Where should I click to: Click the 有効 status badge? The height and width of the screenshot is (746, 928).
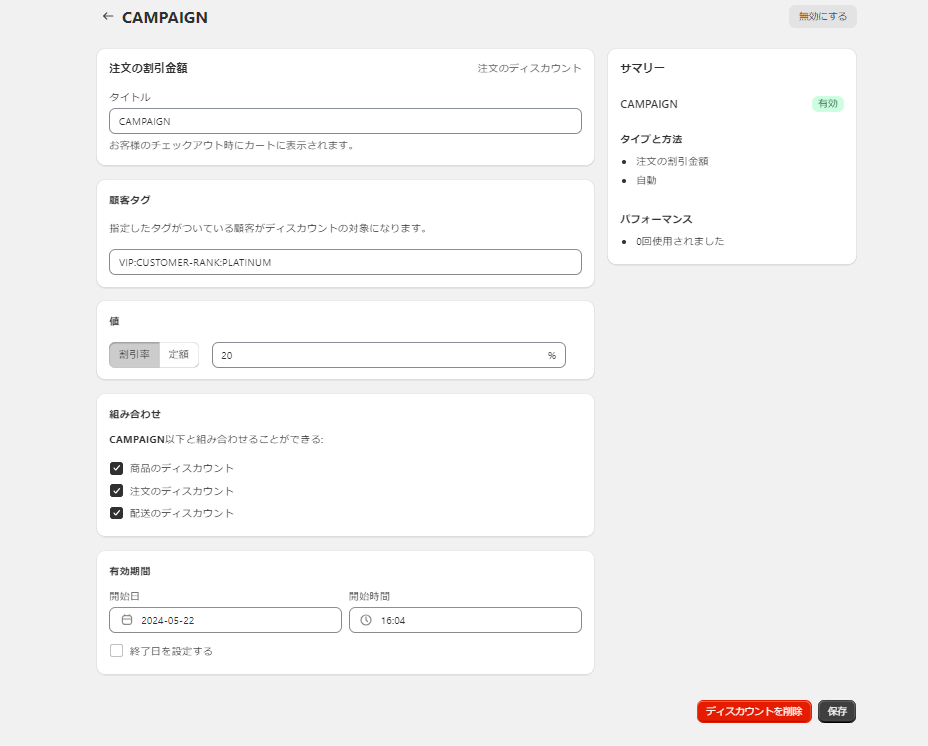click(x=827, y=104)
